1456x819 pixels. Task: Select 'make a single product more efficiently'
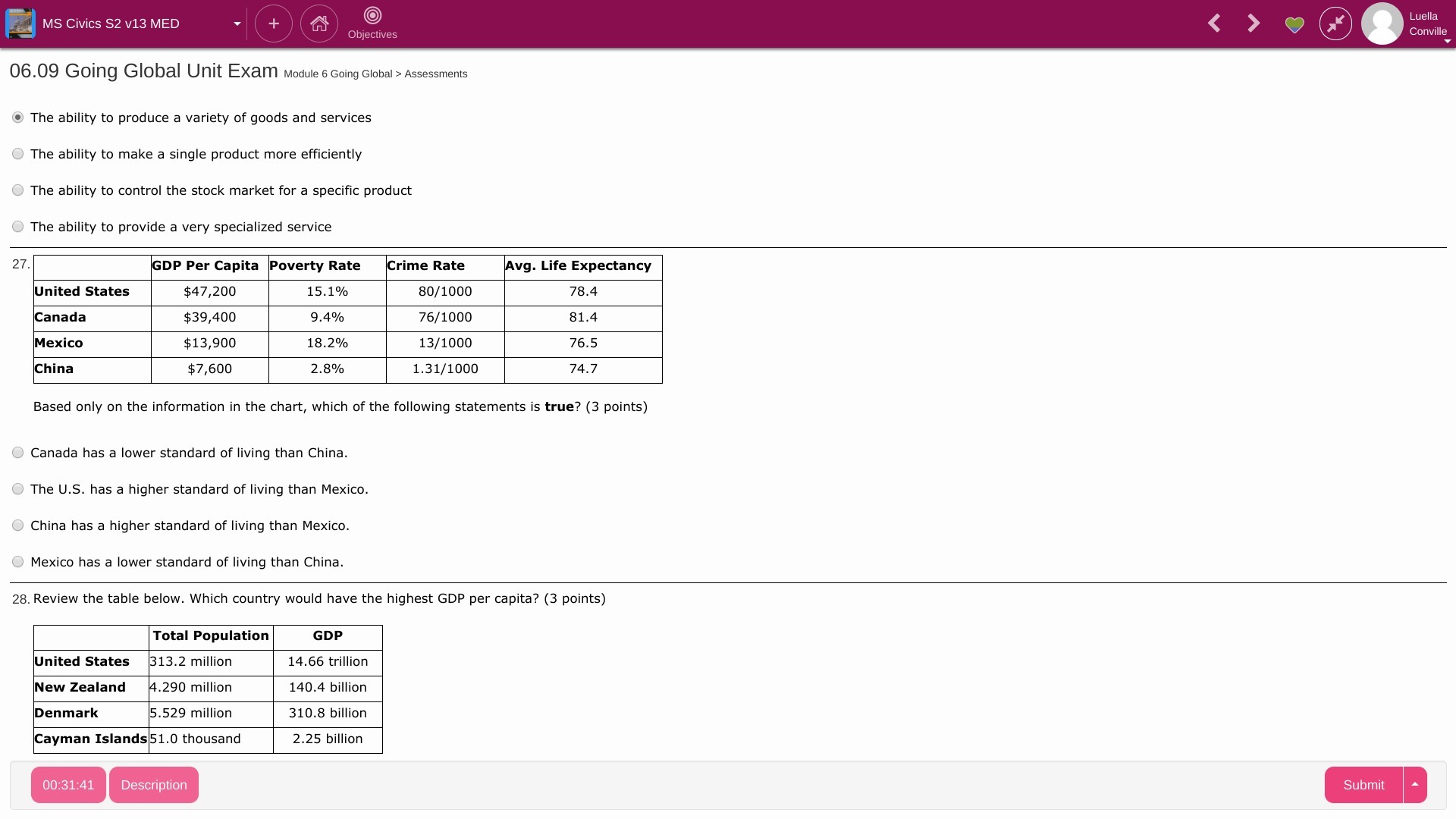pyautogui.click(x=18, y=154)
